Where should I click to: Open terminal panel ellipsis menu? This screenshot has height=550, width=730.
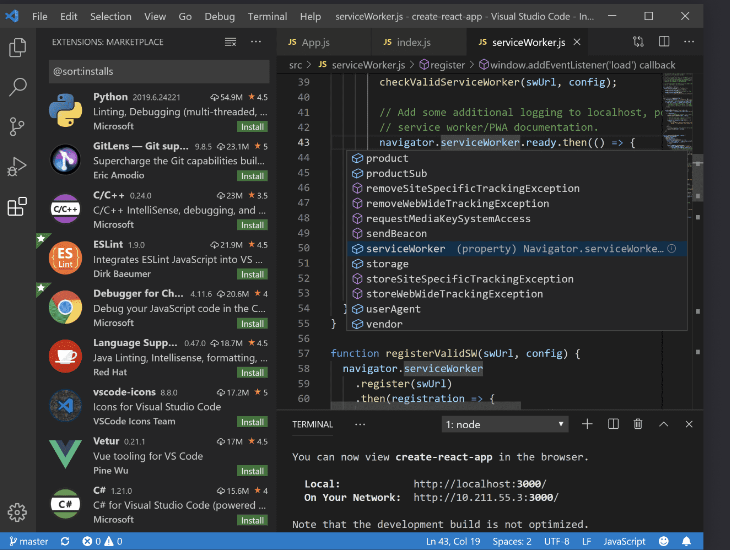tap(360, 424)
